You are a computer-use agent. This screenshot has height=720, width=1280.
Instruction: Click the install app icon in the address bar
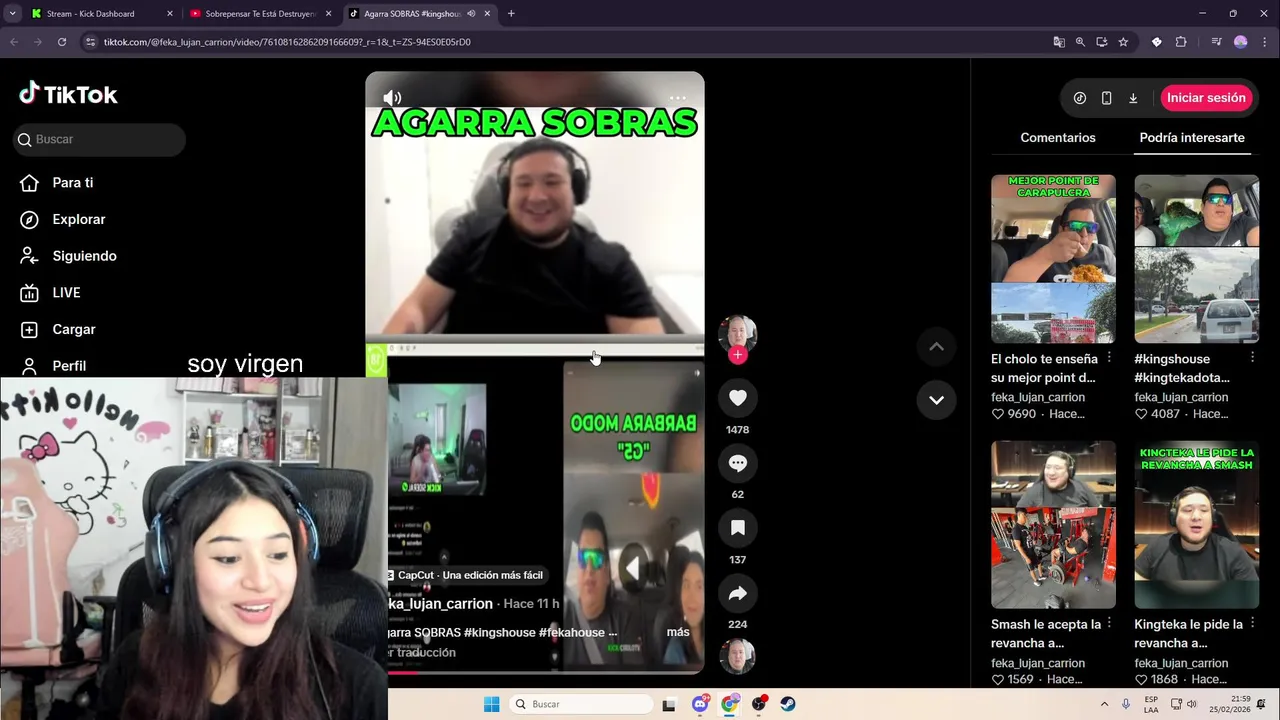(x=1102, y=42)
